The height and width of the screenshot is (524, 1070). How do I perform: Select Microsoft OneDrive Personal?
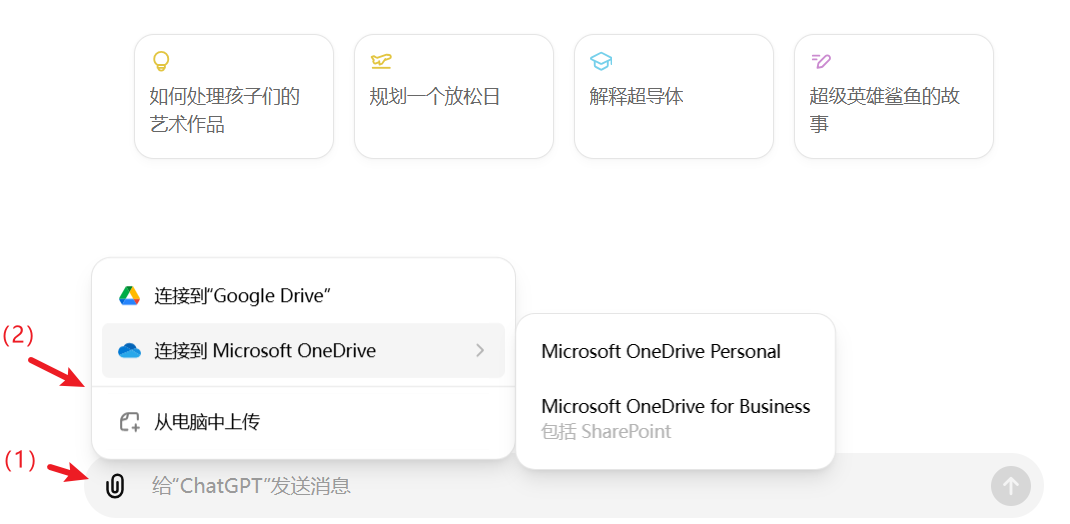click(661, 352)
